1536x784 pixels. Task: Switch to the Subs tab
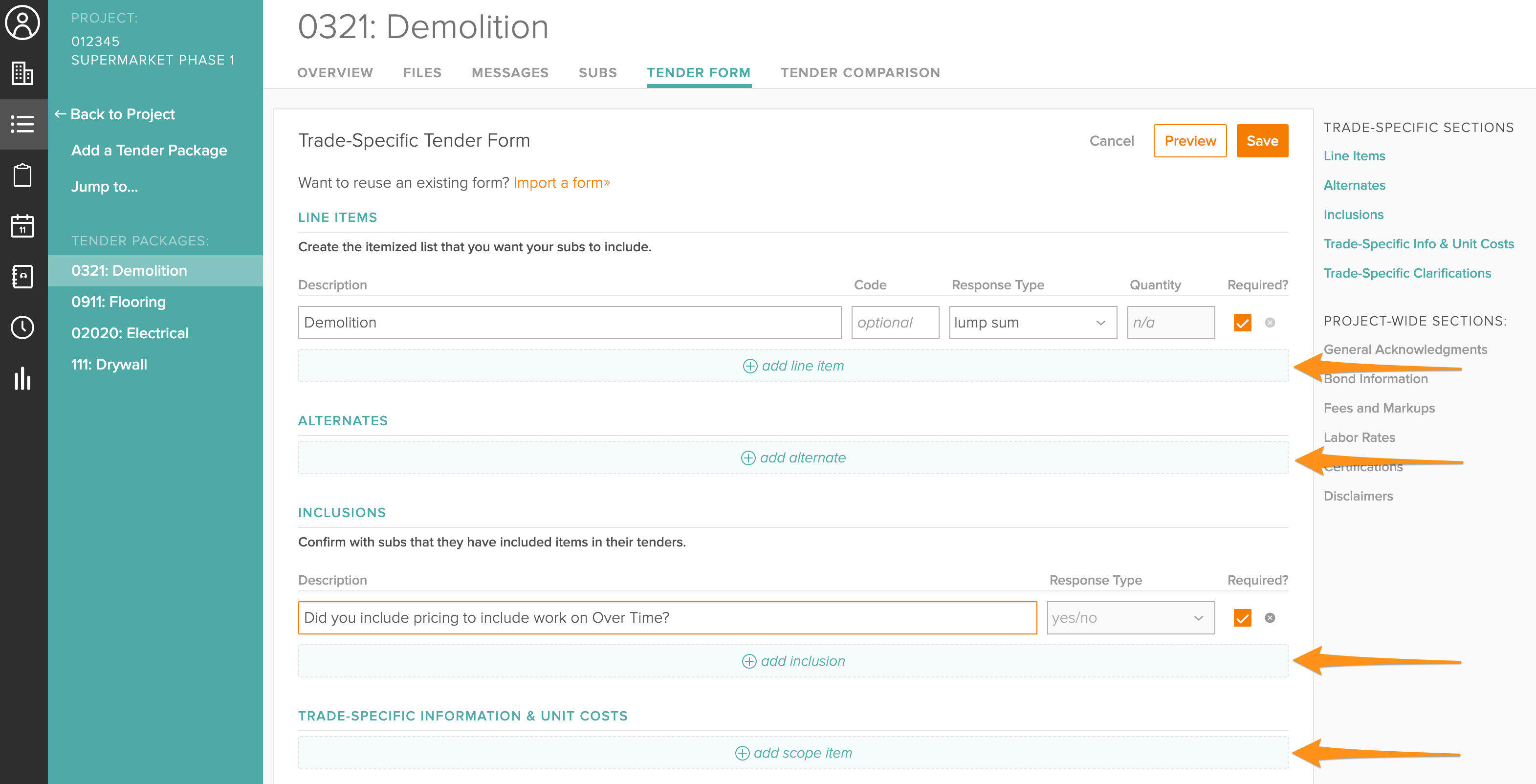point(596,72)
